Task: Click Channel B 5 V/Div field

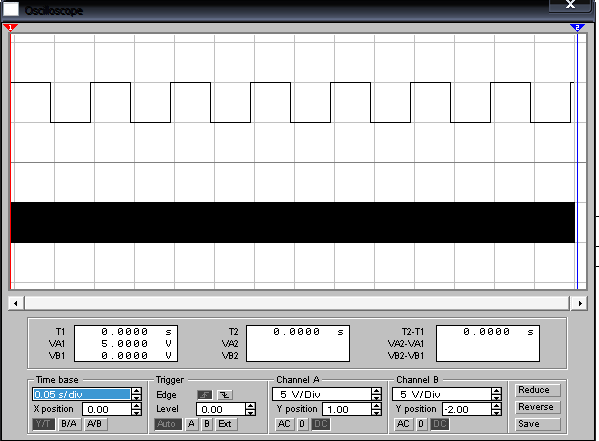Action: coord(442,394)
